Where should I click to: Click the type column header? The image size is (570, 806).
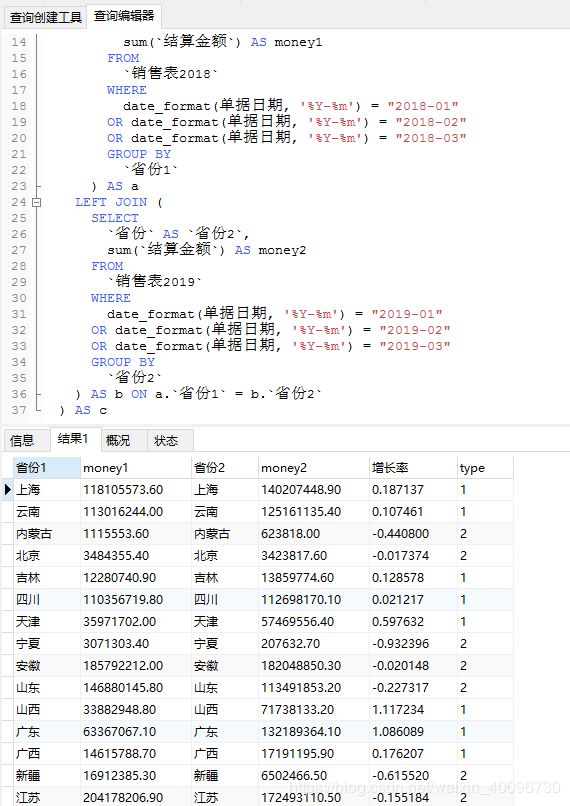click(485, 468)
